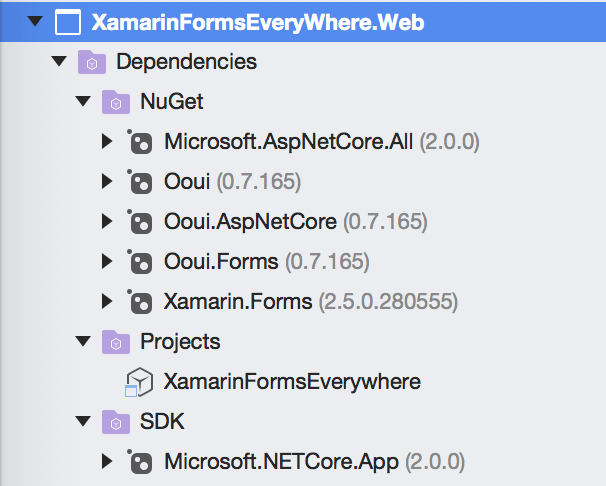This screenshot has height=486, width=606.
Task: Expand the Ooui (0.7.165) package
Action: coord(107,181)
